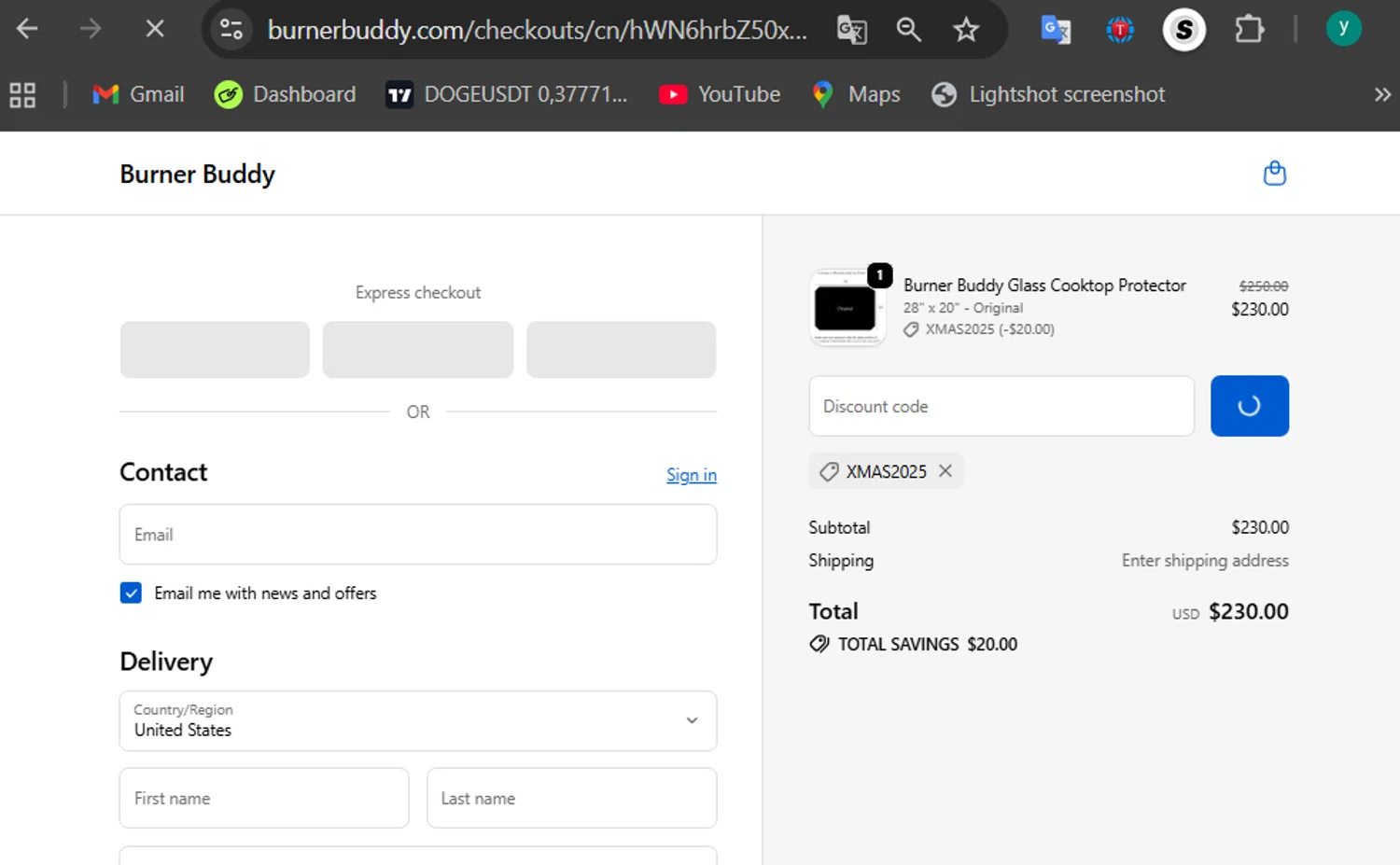The image size is (1400, 865).
Task: Click the third express checkout button
Action: click(x=622, y=350)
